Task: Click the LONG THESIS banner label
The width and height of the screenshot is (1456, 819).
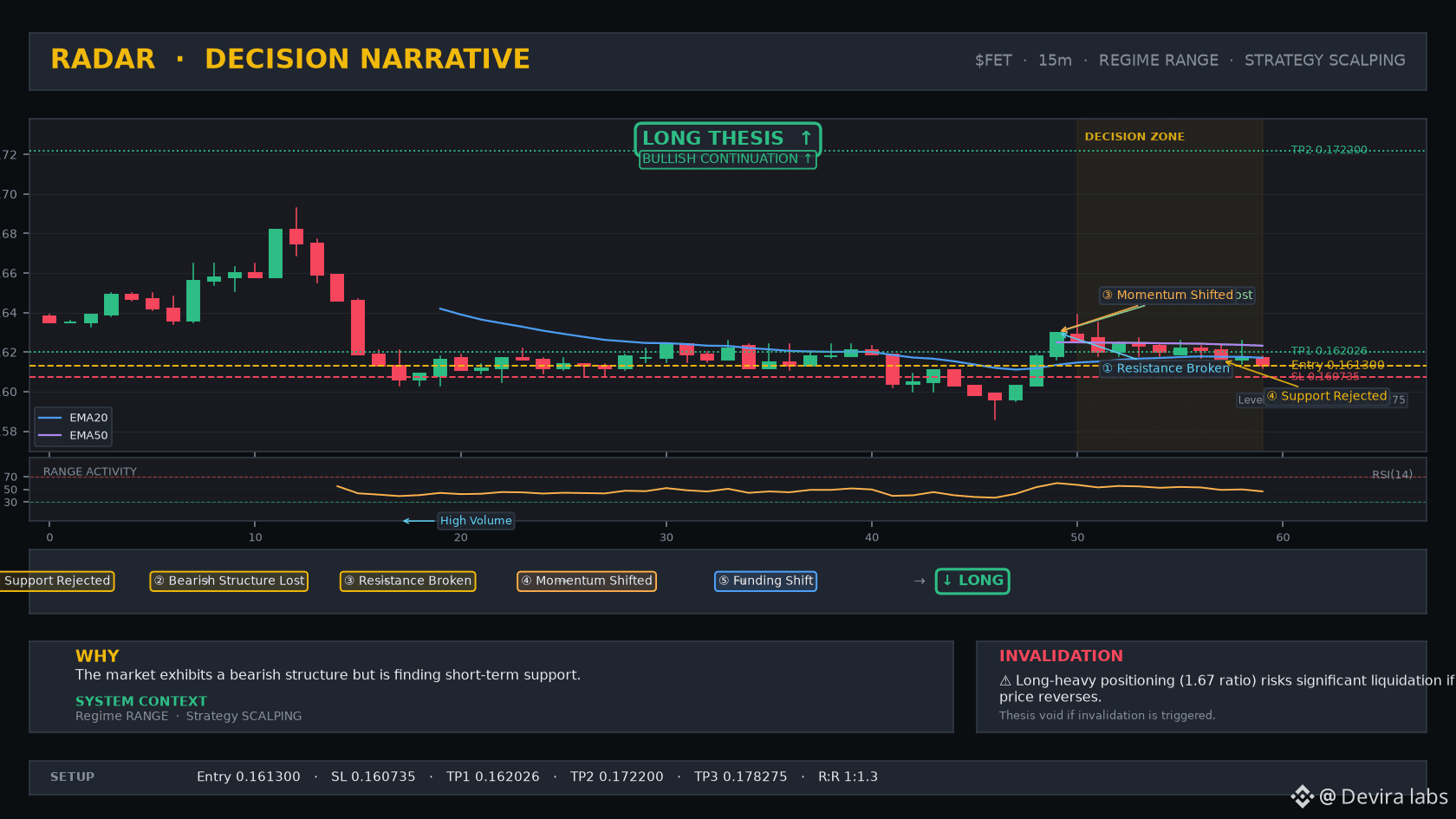Action: click(x=728, y=138)
